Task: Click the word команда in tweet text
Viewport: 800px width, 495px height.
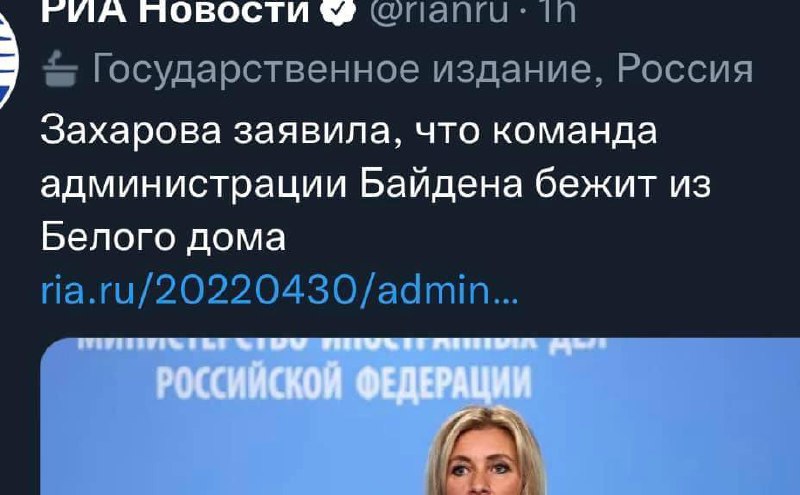Action: [x=574, y=132]
